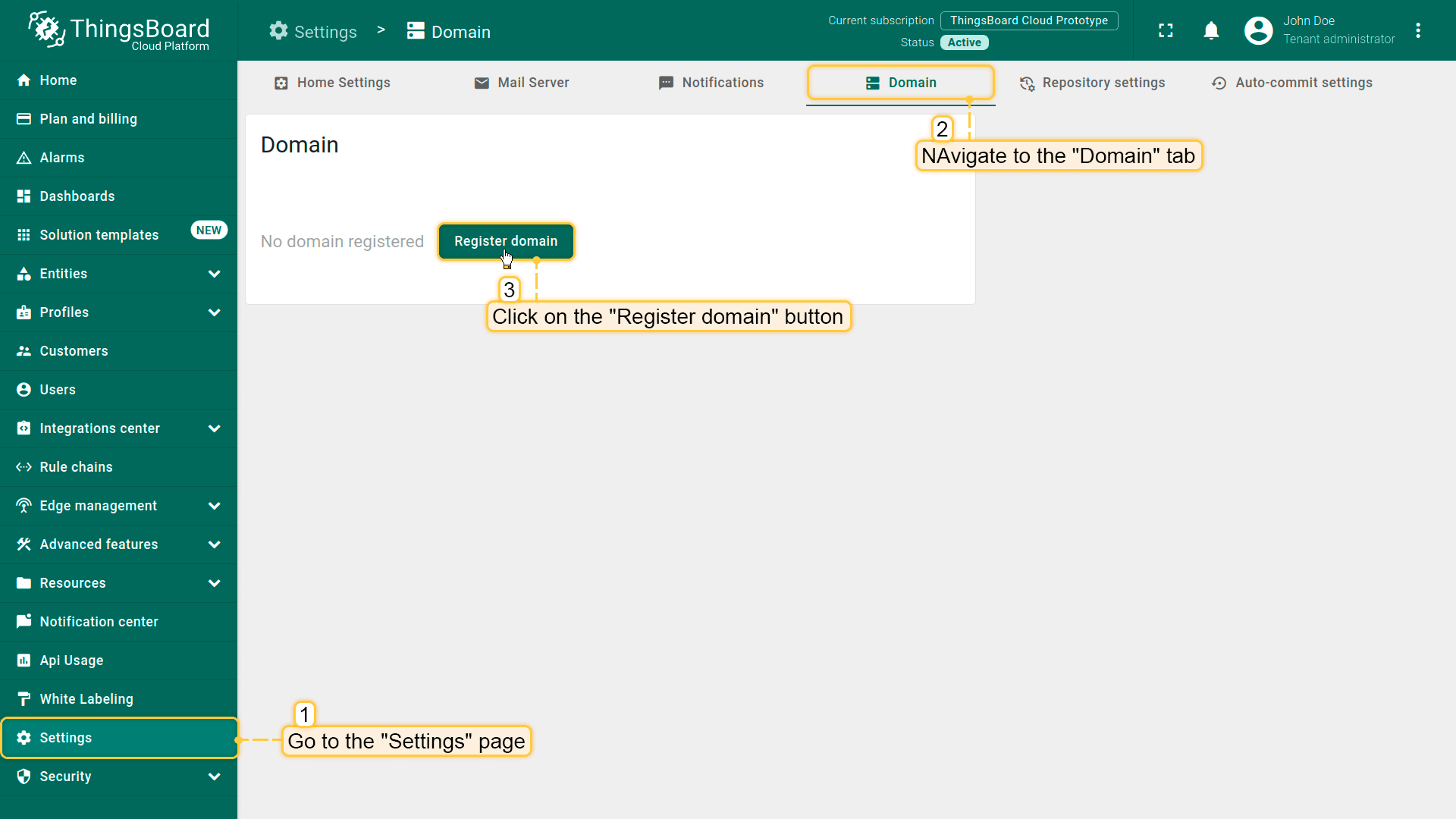Viewport: 1456px width, 819px height.
Task: Click the ThingsBoard logo
Action: click(118, 31)
